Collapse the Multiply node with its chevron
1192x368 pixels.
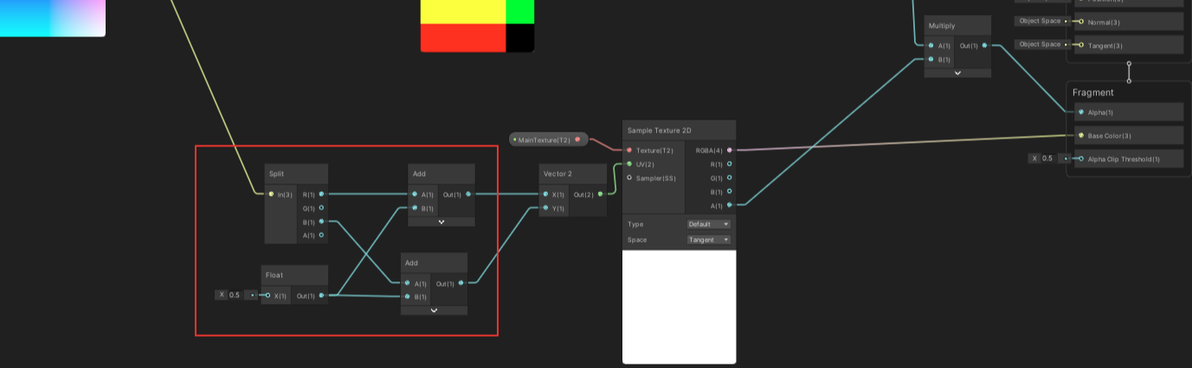coord(958,73)
